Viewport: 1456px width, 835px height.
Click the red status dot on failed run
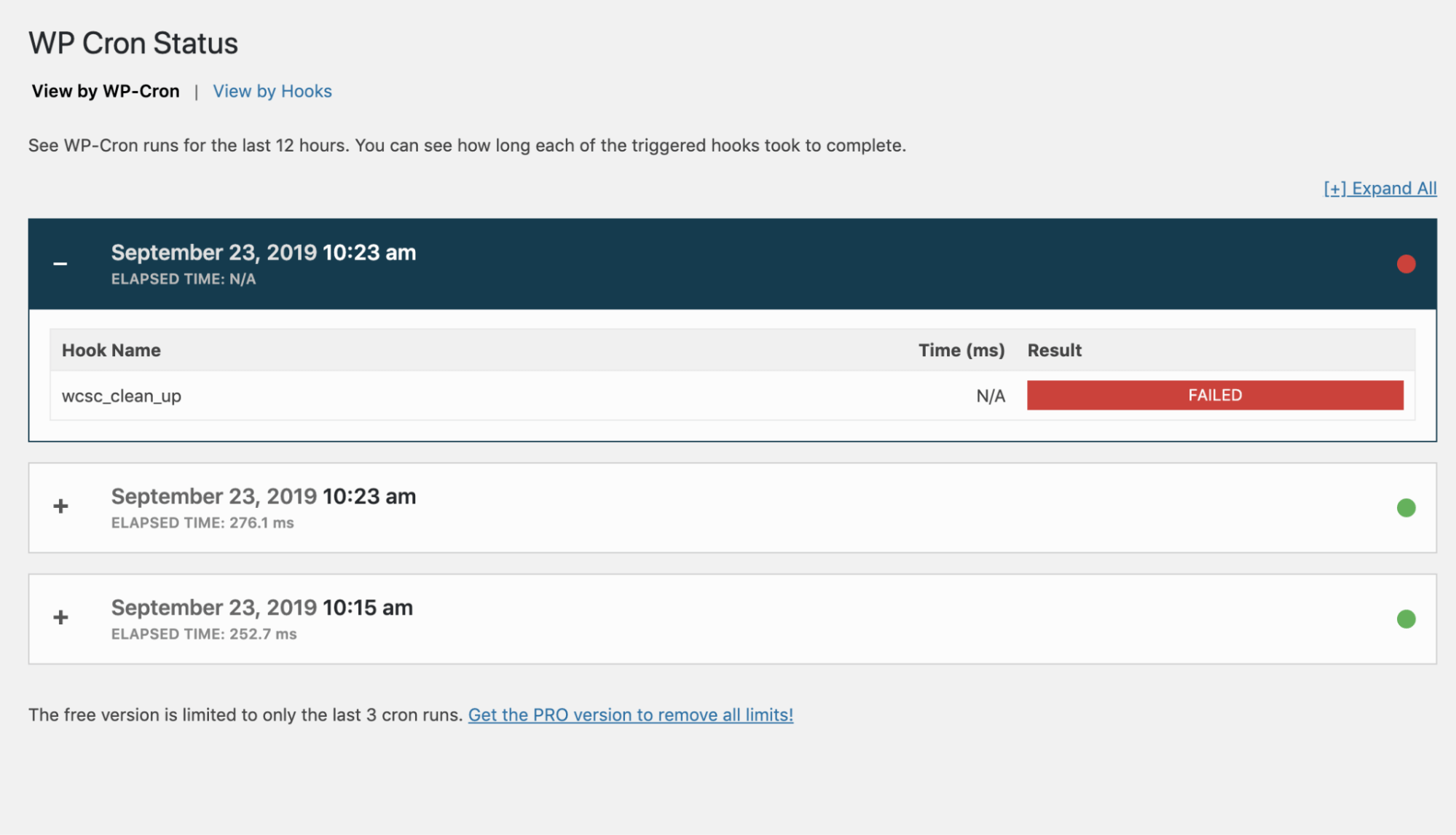(1406, 264)
